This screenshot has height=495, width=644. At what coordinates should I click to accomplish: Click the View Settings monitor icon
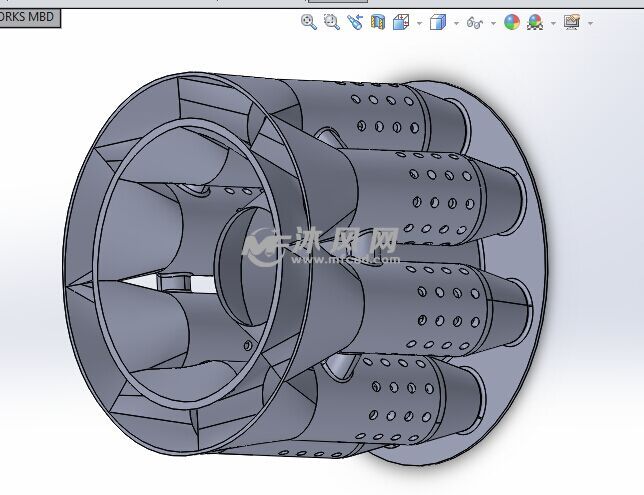pyautogui.click(x=572, y=22)
